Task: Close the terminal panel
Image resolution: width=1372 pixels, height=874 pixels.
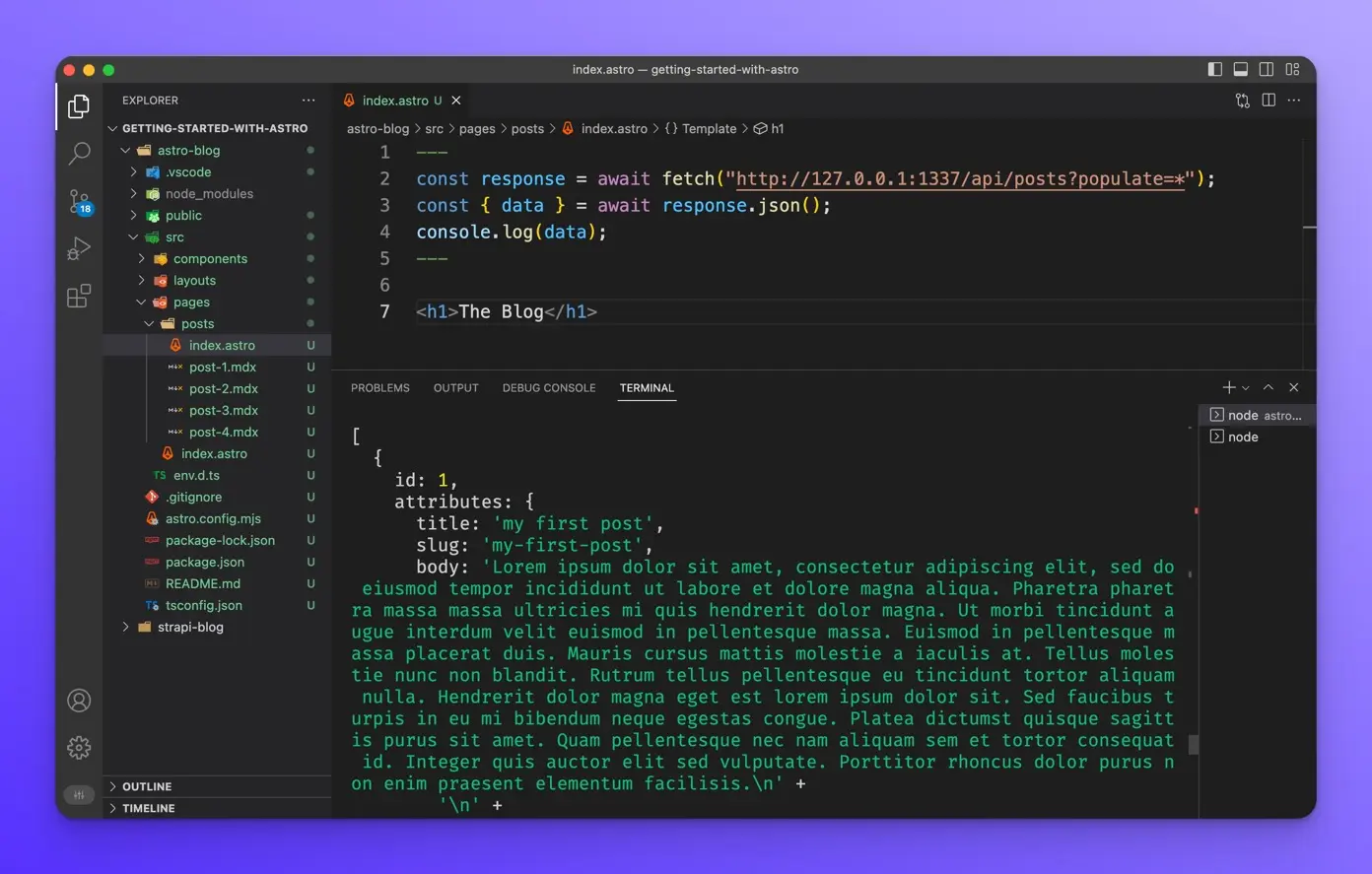Action: [1294, 387]
